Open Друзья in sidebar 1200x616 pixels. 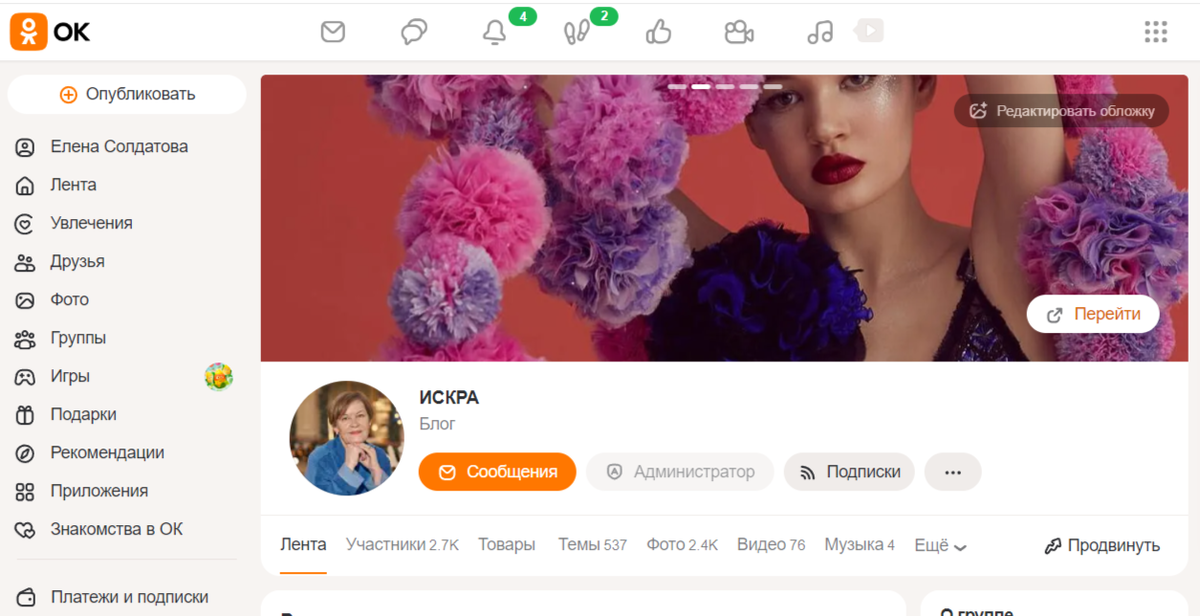(x=77, y=262)
